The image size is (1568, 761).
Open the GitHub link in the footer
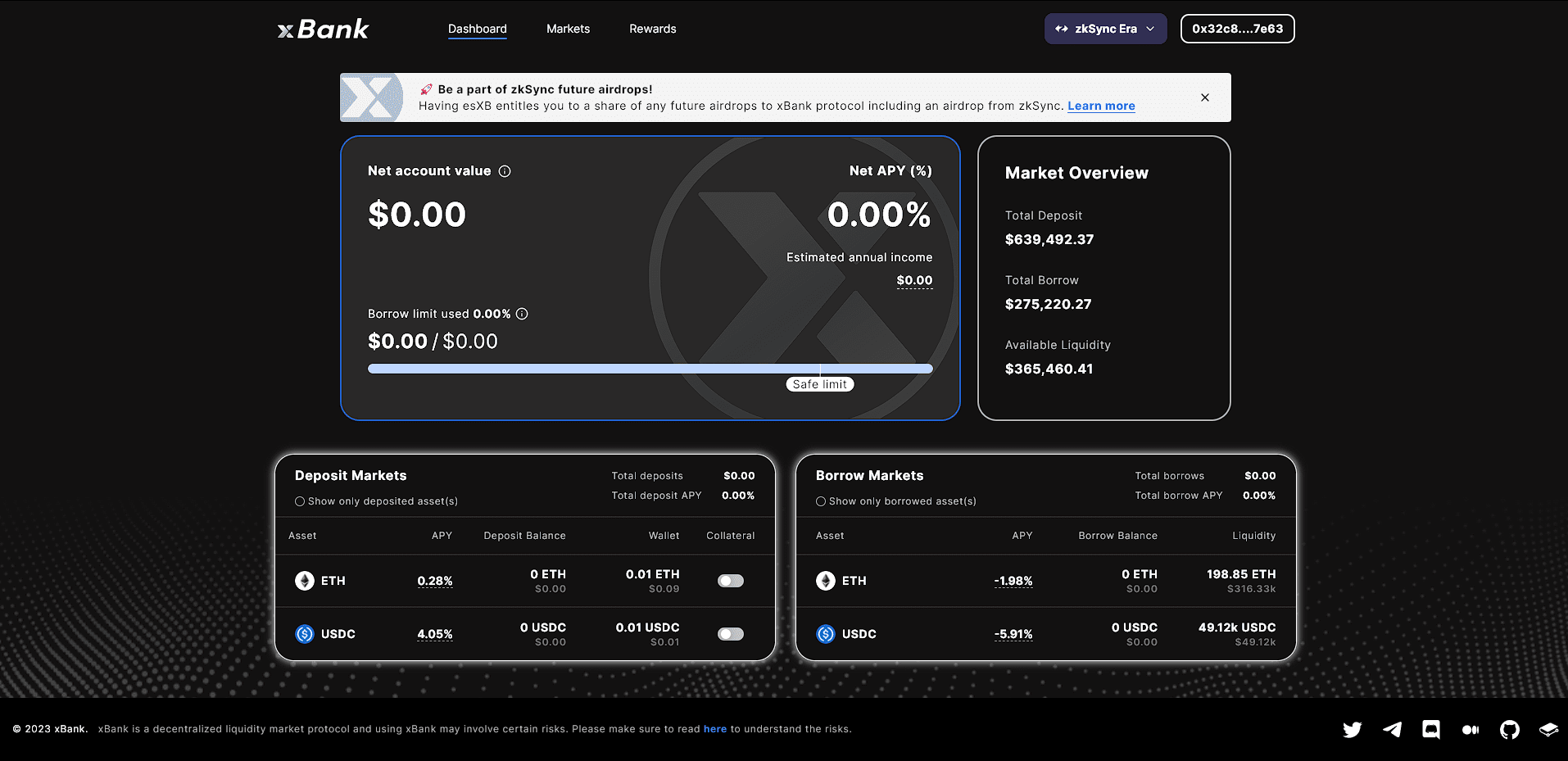tap(1510, 729)
